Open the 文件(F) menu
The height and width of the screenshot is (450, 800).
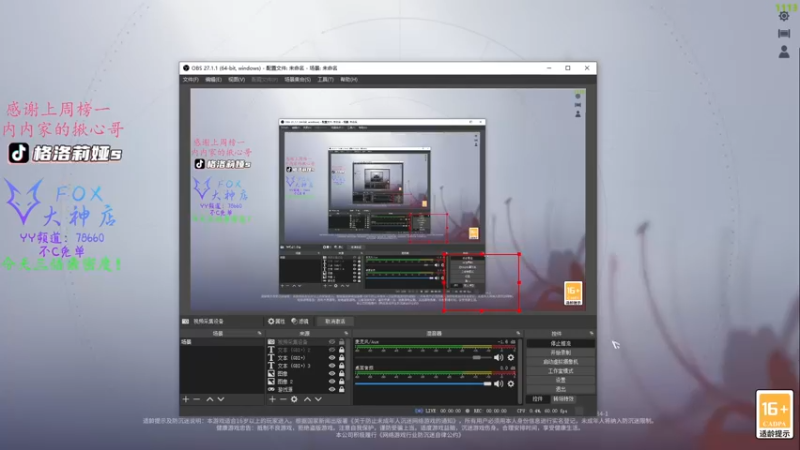191,80
